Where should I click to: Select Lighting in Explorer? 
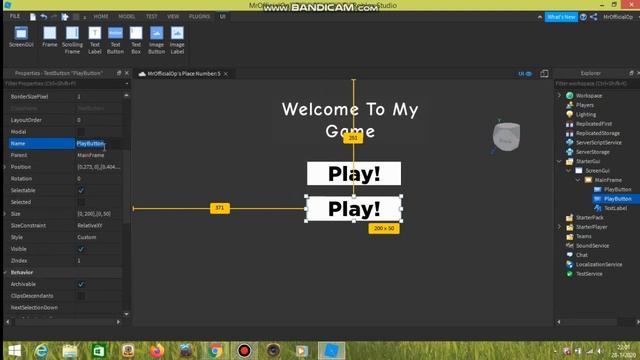585,114
